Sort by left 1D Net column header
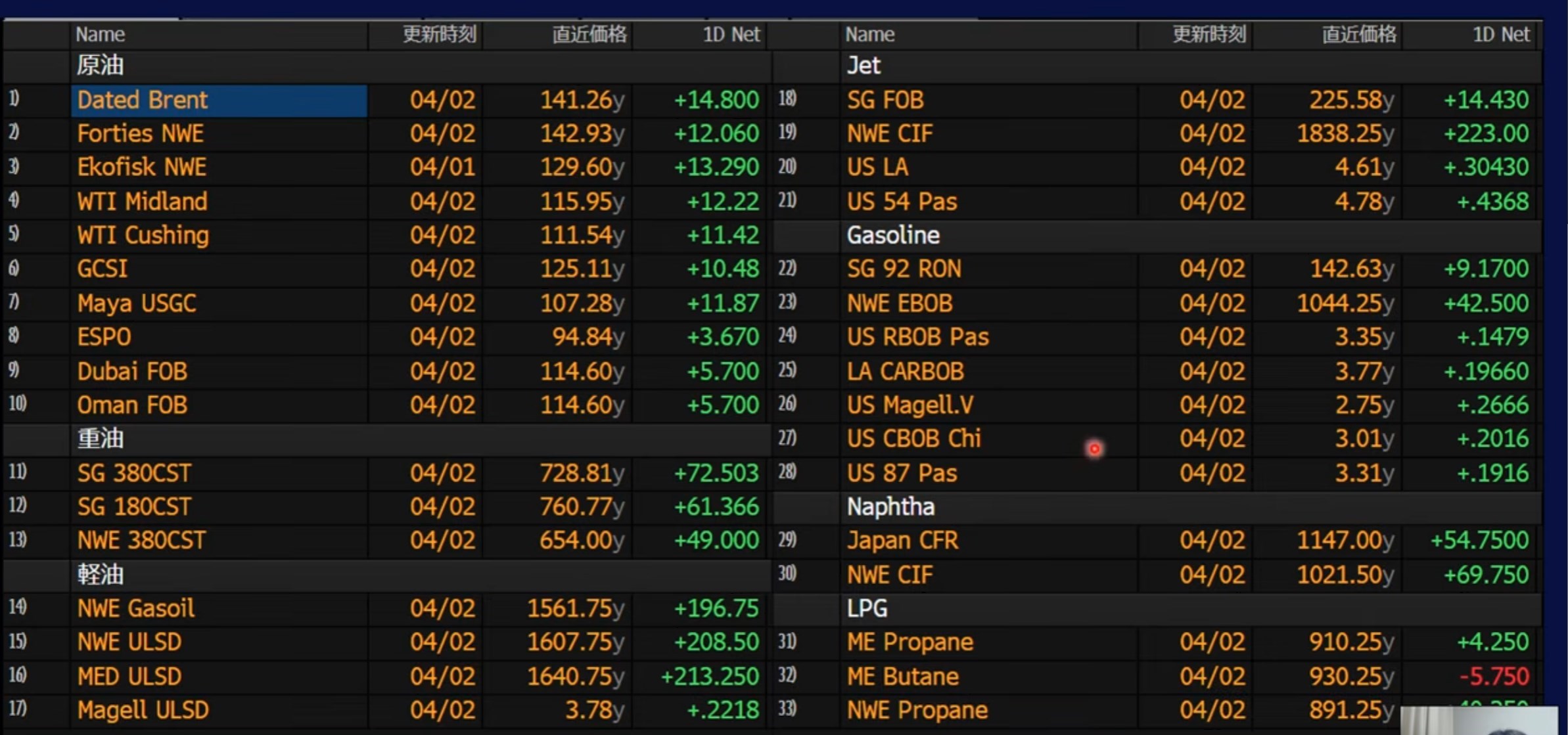This screenshot has width=1568, height=735. click(731, 34)
